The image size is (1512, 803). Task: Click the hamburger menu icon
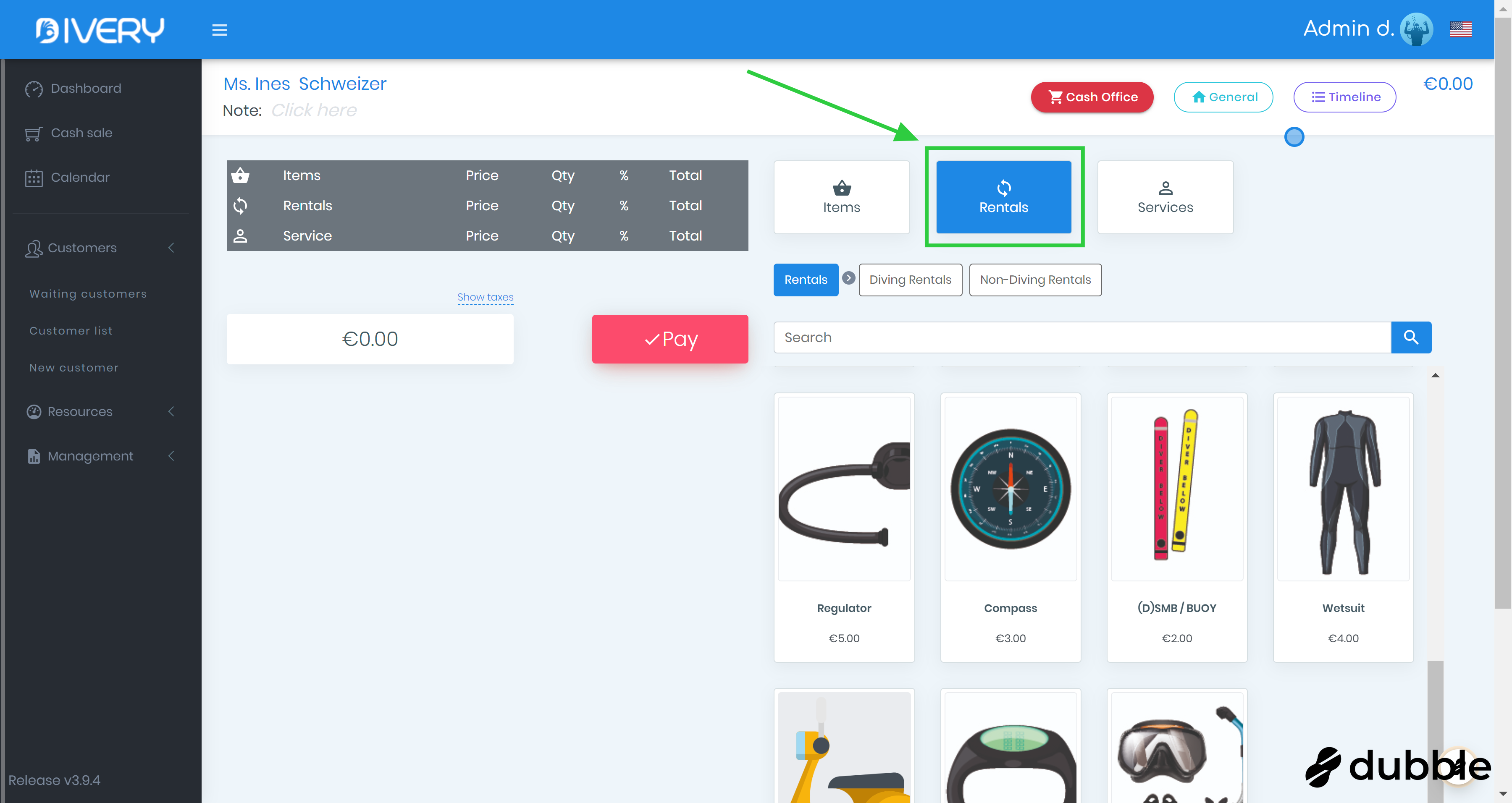(220, 30)
